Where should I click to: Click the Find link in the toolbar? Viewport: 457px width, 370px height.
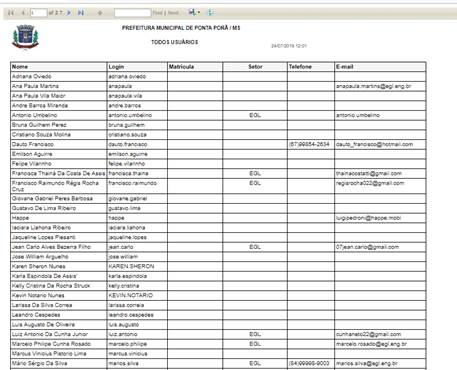pos(157,13)
